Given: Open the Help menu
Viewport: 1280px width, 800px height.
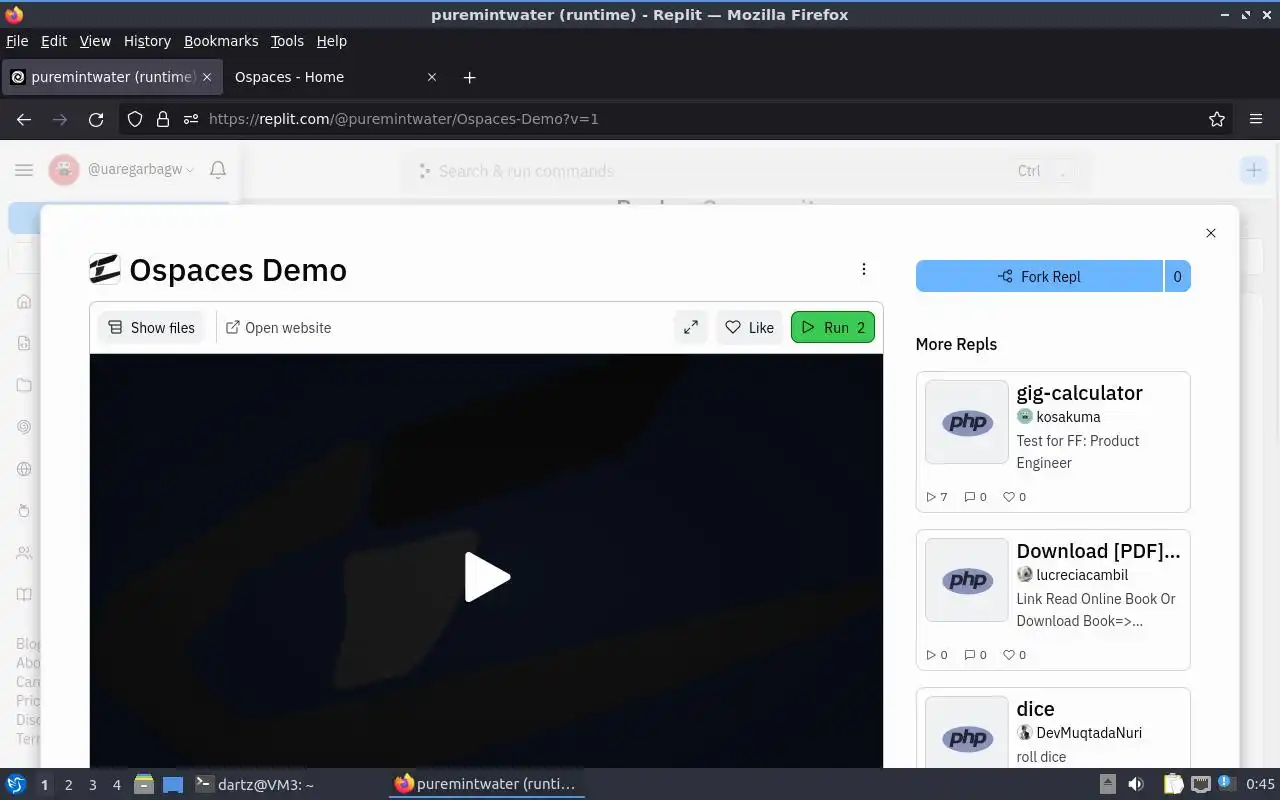Looking at the screenshot, I should point(331,41).
